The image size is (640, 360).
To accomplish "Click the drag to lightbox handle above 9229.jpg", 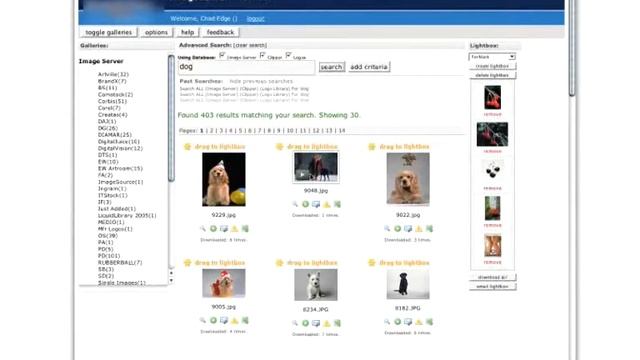I will pos(215,147).
